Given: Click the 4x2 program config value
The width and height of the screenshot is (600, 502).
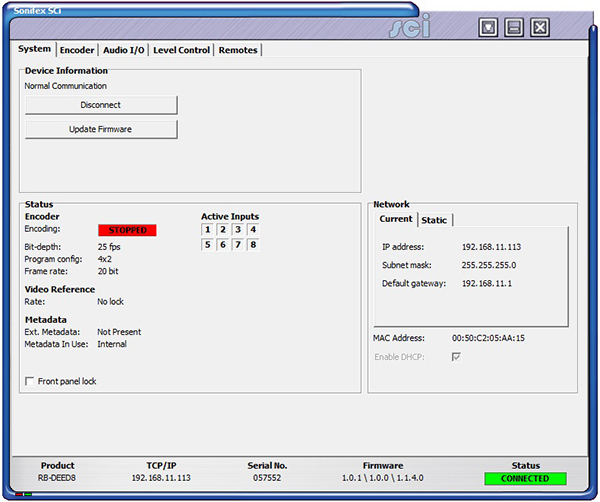Looking at the screenshot, I should pyautogui.click(x=105, y=259).
